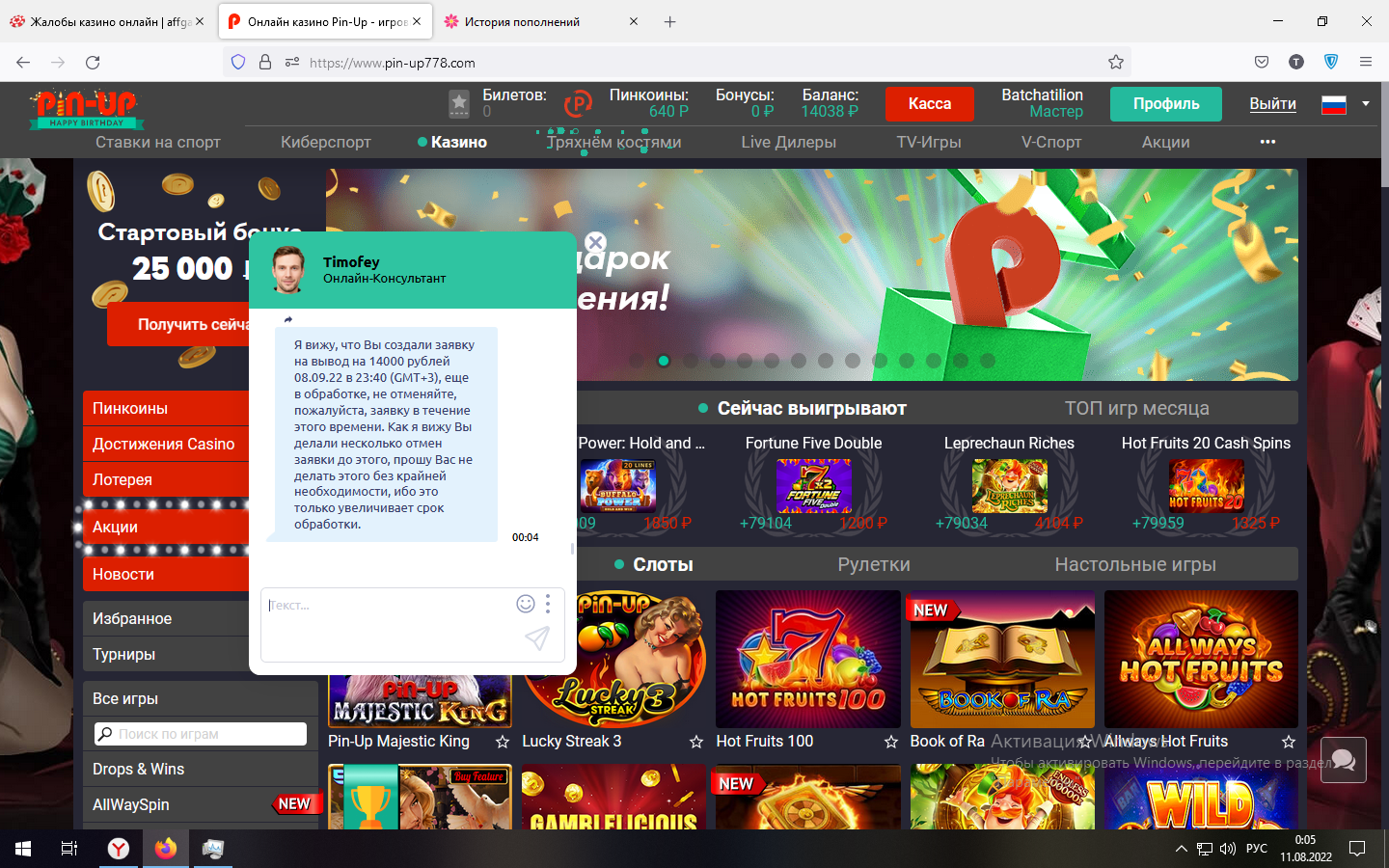Open Task View on the taskbar
Viewport: 1389px width, 868px height.
[69, 849]
